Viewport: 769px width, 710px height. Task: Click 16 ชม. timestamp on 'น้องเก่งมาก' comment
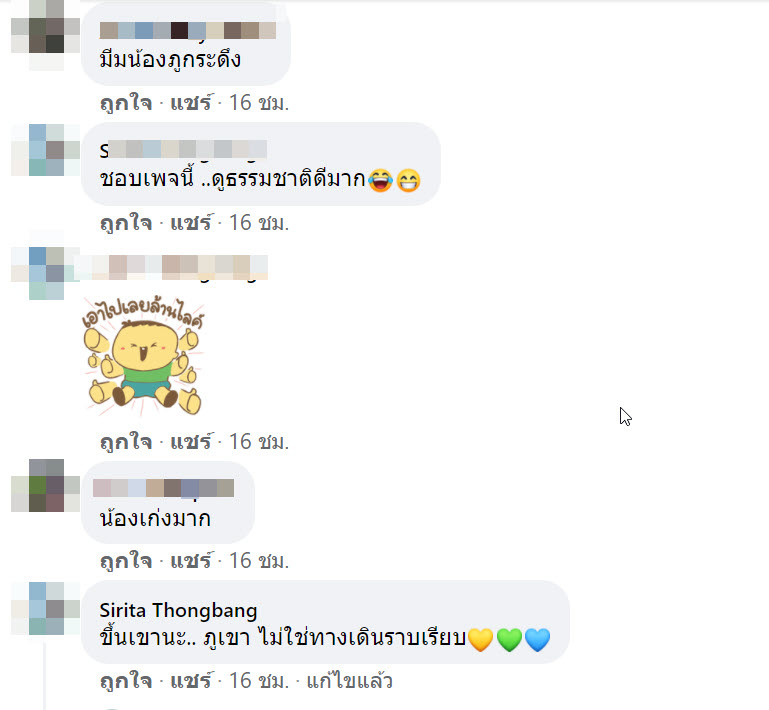(259, 561)
